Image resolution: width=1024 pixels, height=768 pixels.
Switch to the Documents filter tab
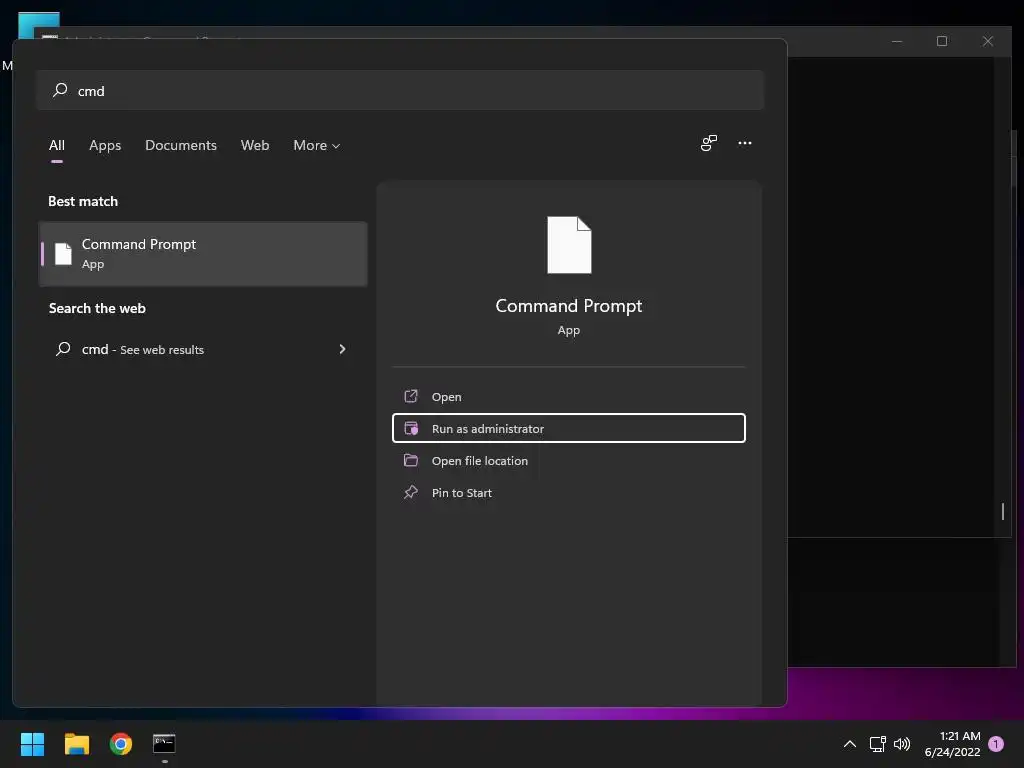[181, 145]
